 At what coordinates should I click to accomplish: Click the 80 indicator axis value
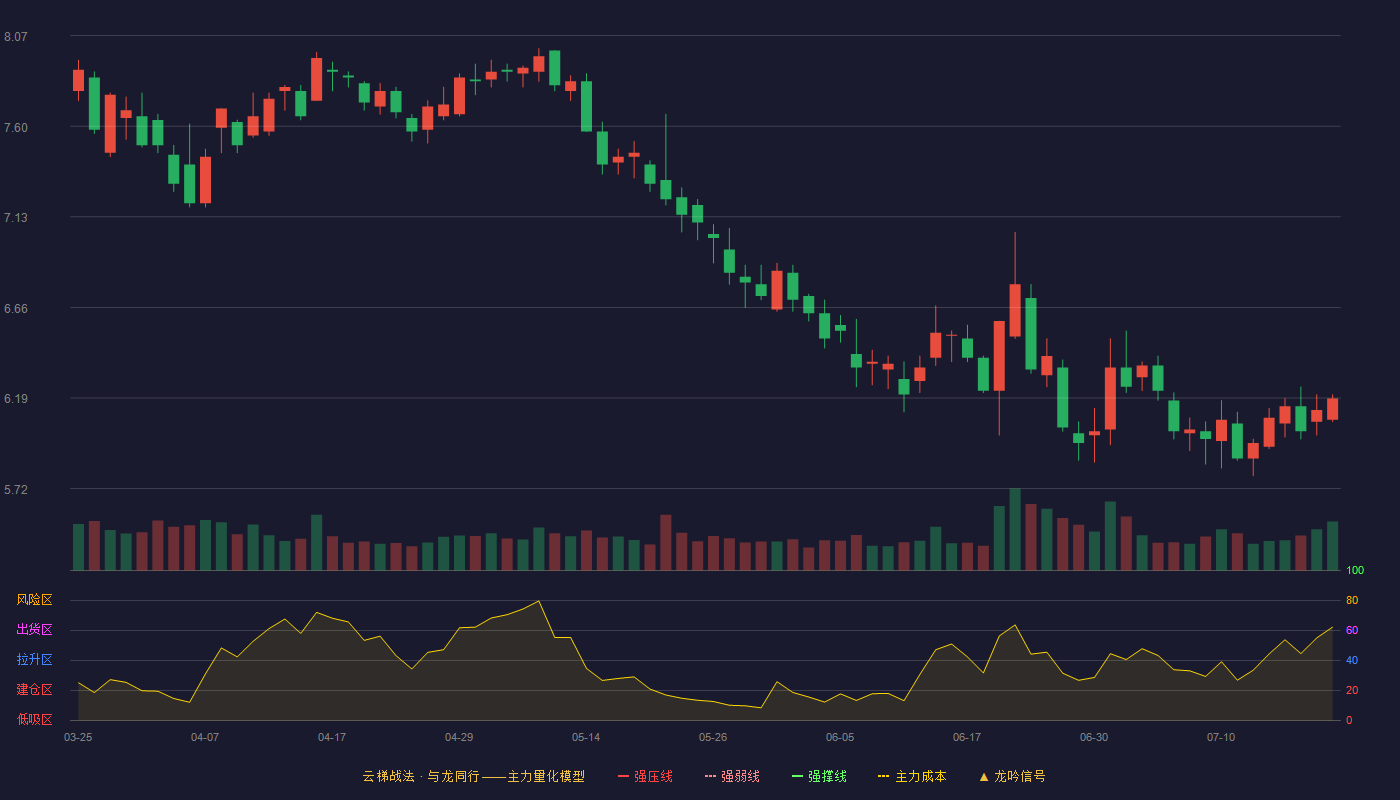[1352, 600]
